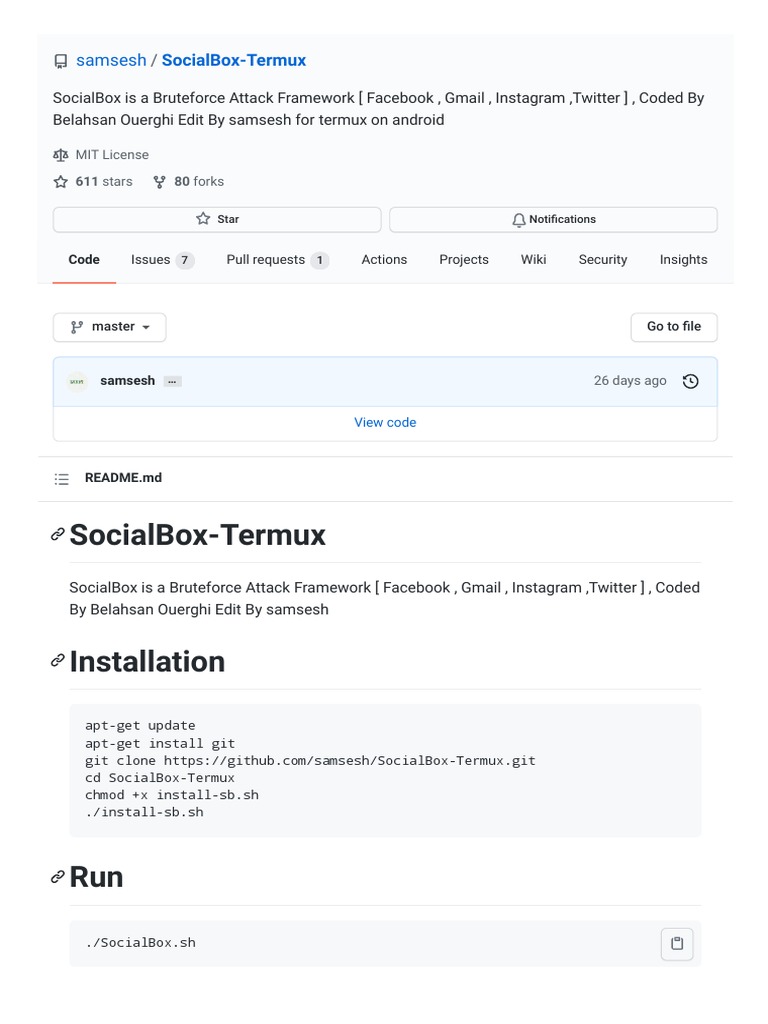The width and height of the screenshot is (768, 1024).
Task: Expand the master branch dropdown
Action: coord(110,327)
